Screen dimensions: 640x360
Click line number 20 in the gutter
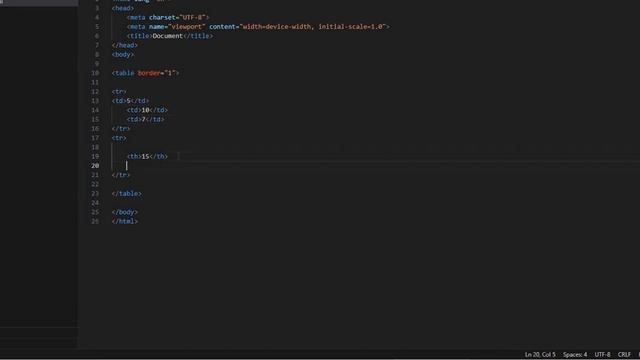pos(95,166)
